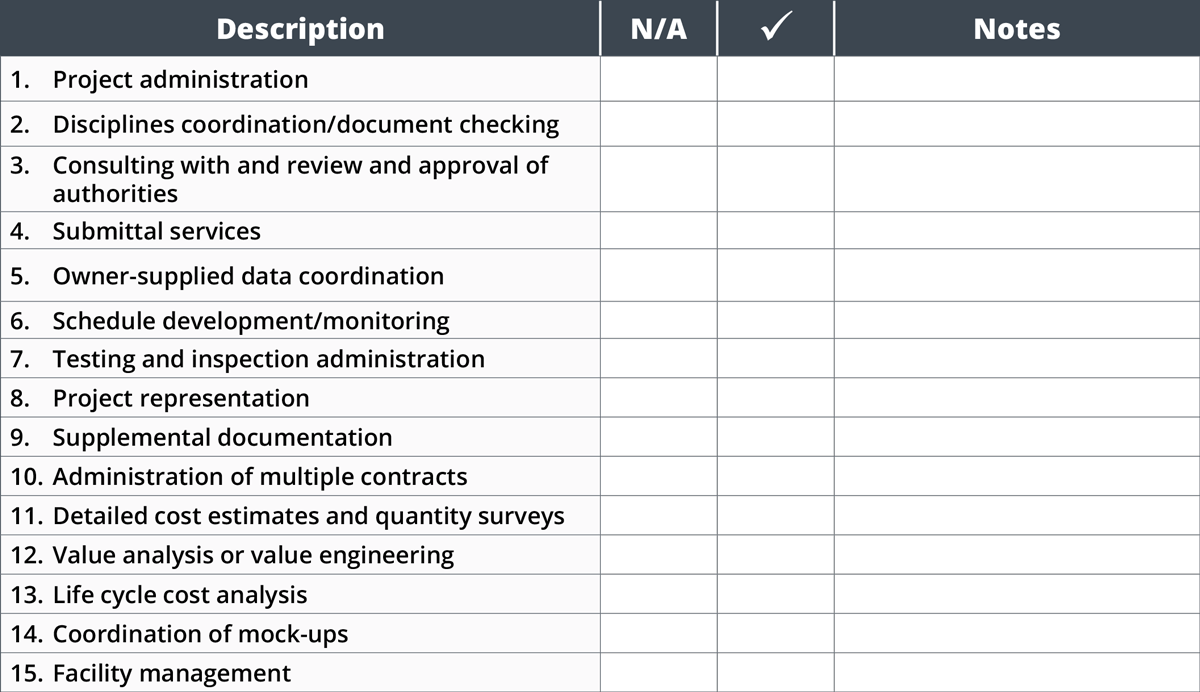1200x692 pixels.
Task: Click Notes cell for Project administration
Action: [1017, 79]
